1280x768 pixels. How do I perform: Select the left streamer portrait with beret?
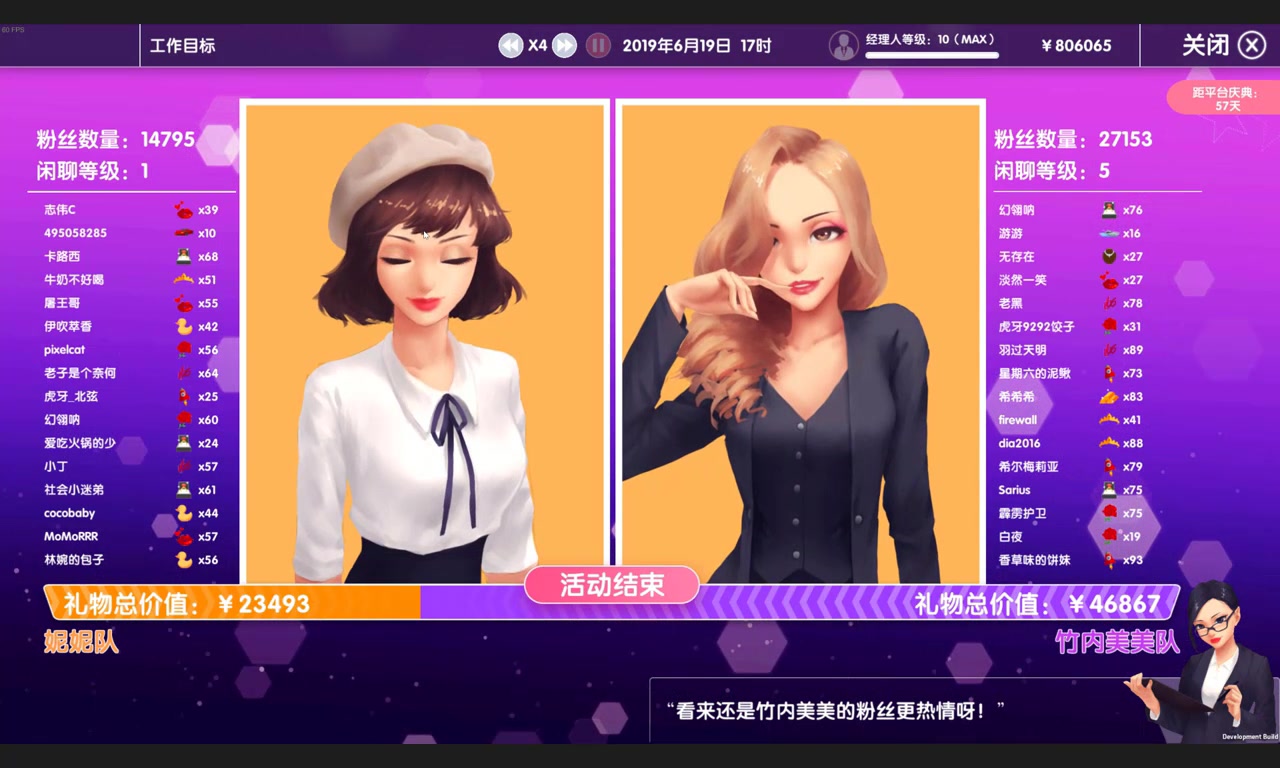(x=425, y=342)
